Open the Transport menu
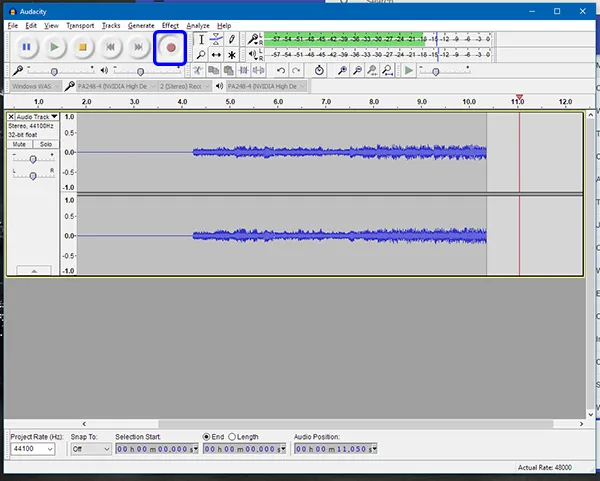Image resolution: width=600 pixels, height=481 pixels. coord(80,26)
